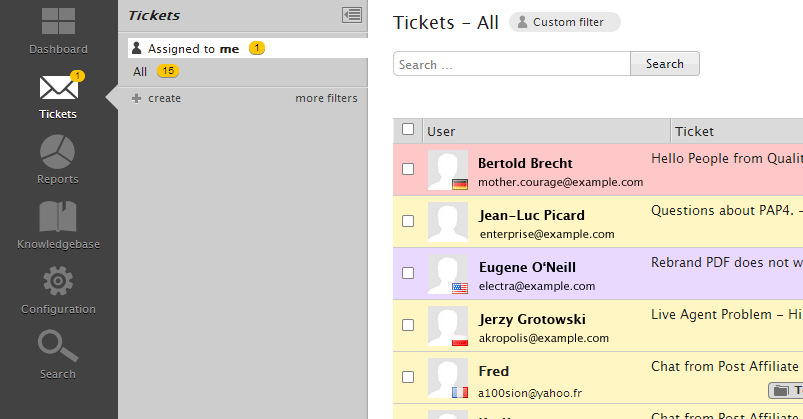Open Reports pie chart icon
The image size is (803, 419).
(x=57, y=153)
